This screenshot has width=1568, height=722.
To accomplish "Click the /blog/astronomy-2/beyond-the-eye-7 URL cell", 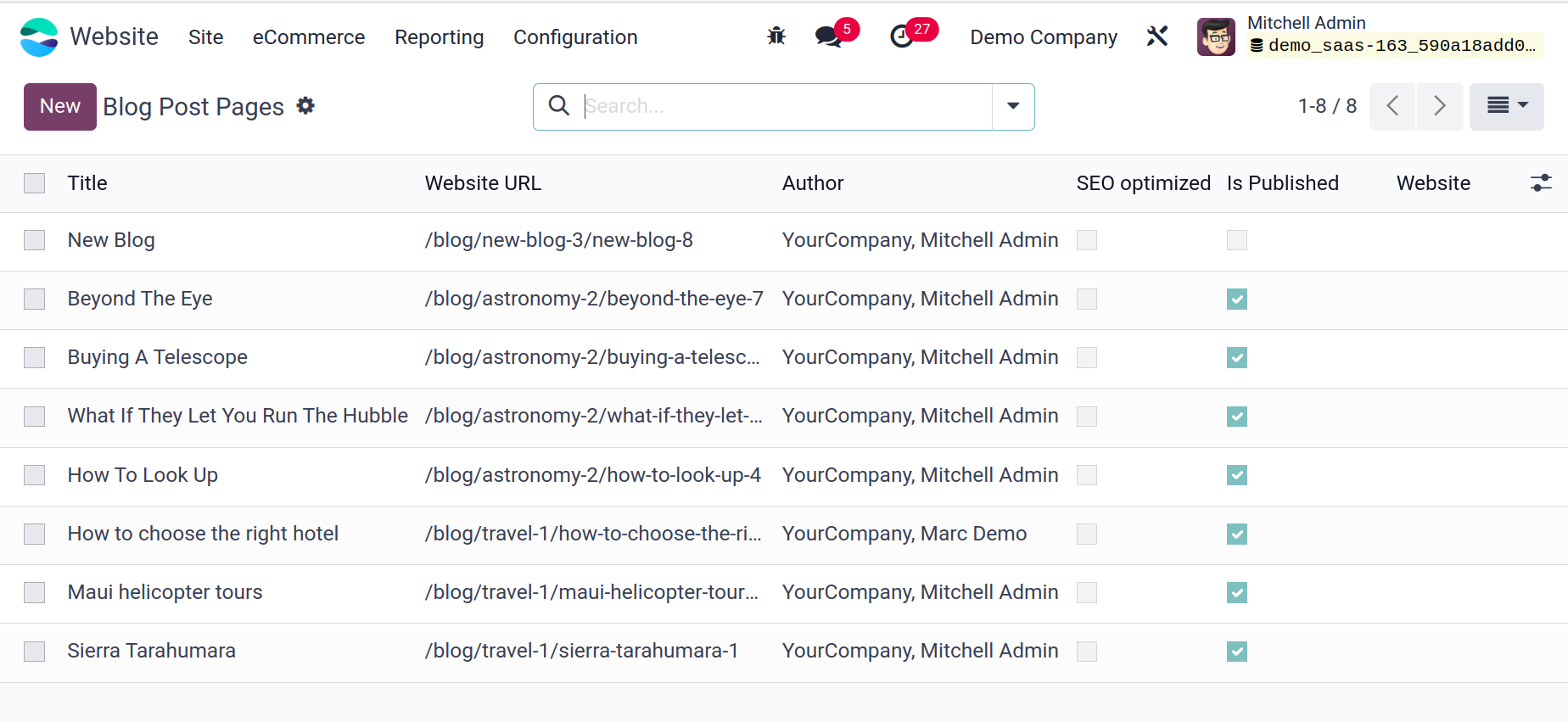I will [x=594, y=299].
